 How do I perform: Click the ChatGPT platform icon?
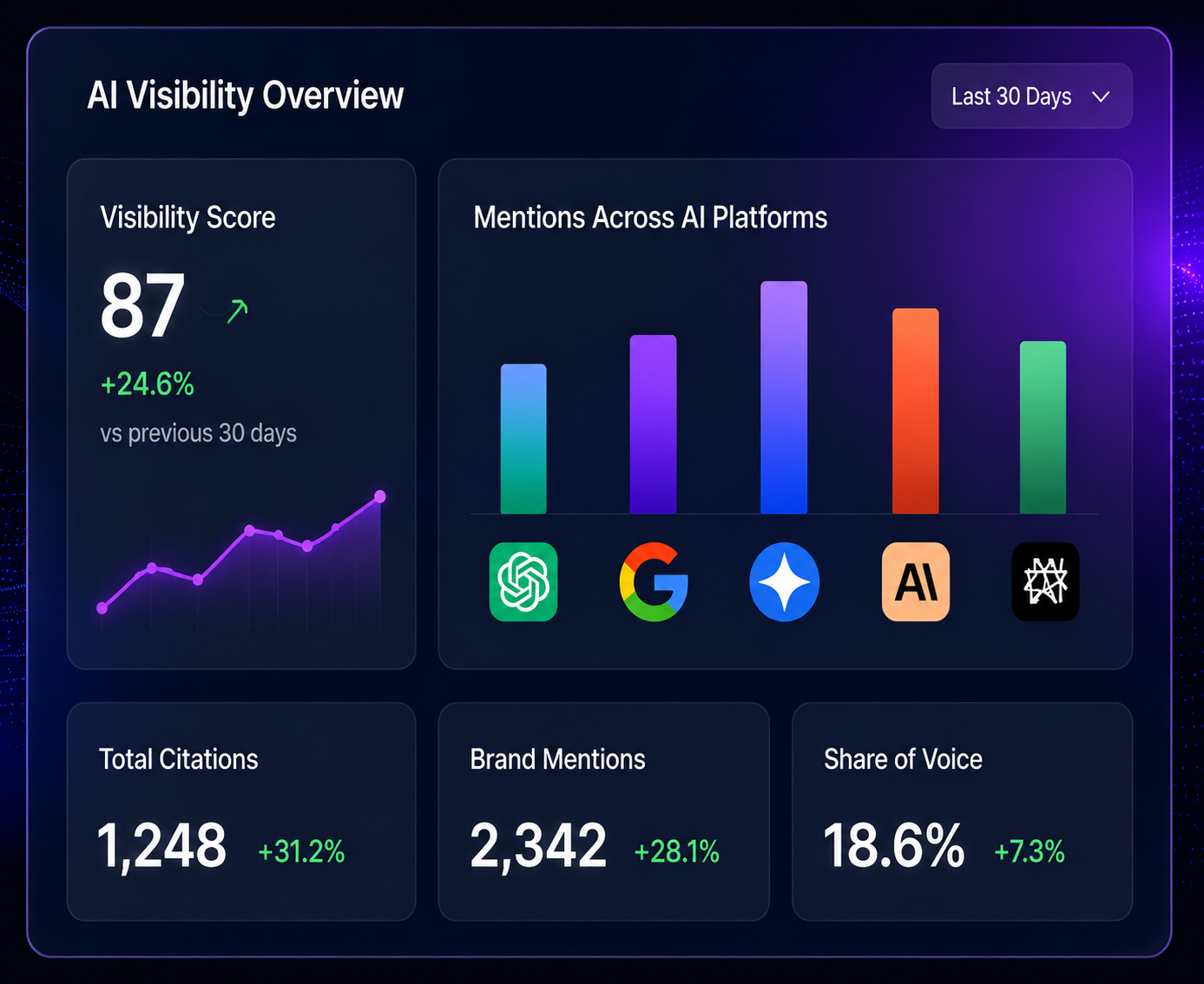[523, 581]
